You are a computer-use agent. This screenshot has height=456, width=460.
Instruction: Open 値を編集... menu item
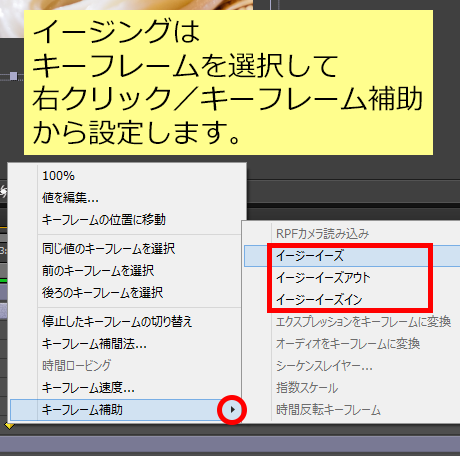[x=126, y=198]
